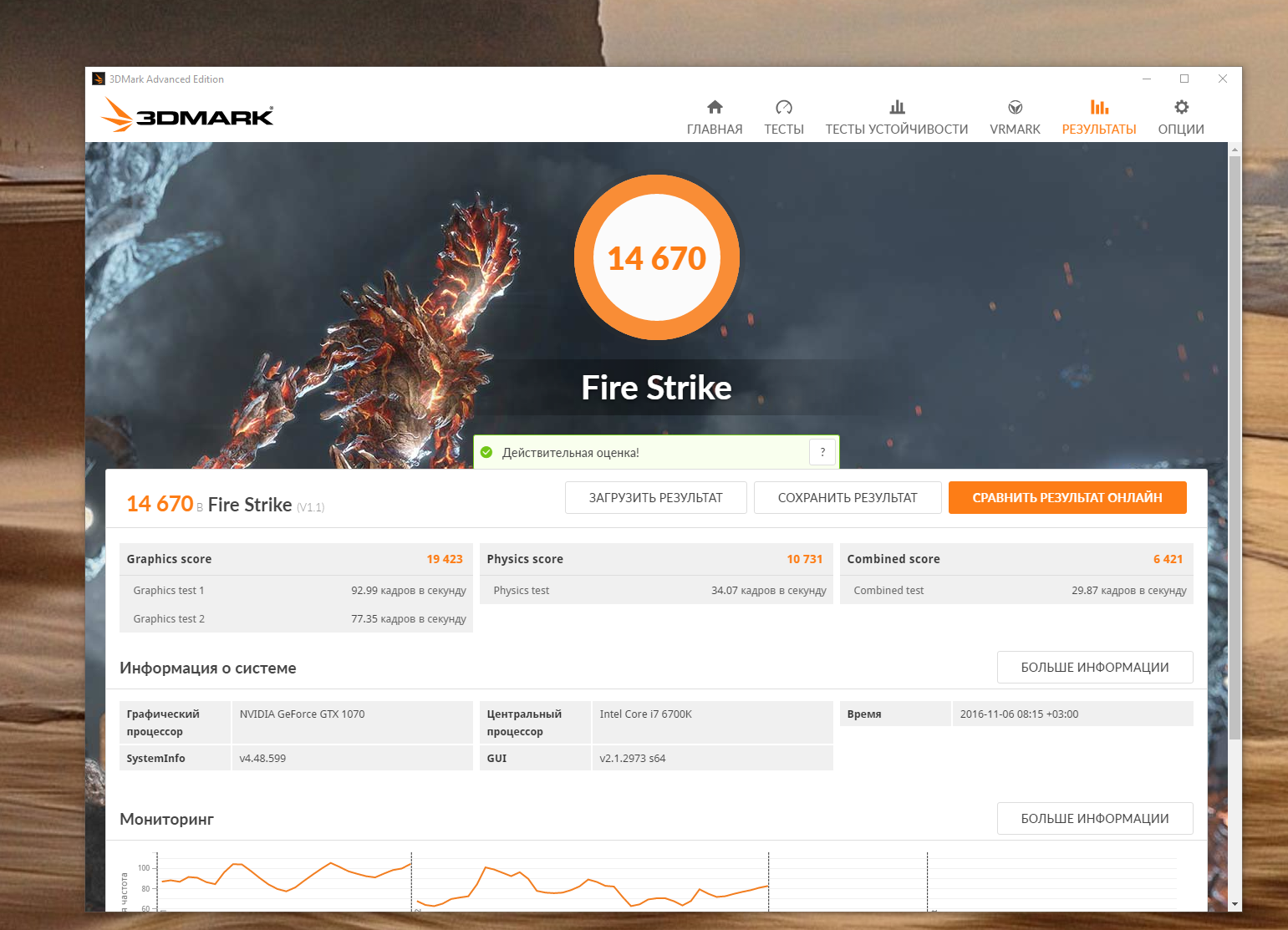This screenshot has height=930, width=1288.
Task: Click the timestamp 2016-11-06 08:15 +03:00
Action: point(1019,714)
